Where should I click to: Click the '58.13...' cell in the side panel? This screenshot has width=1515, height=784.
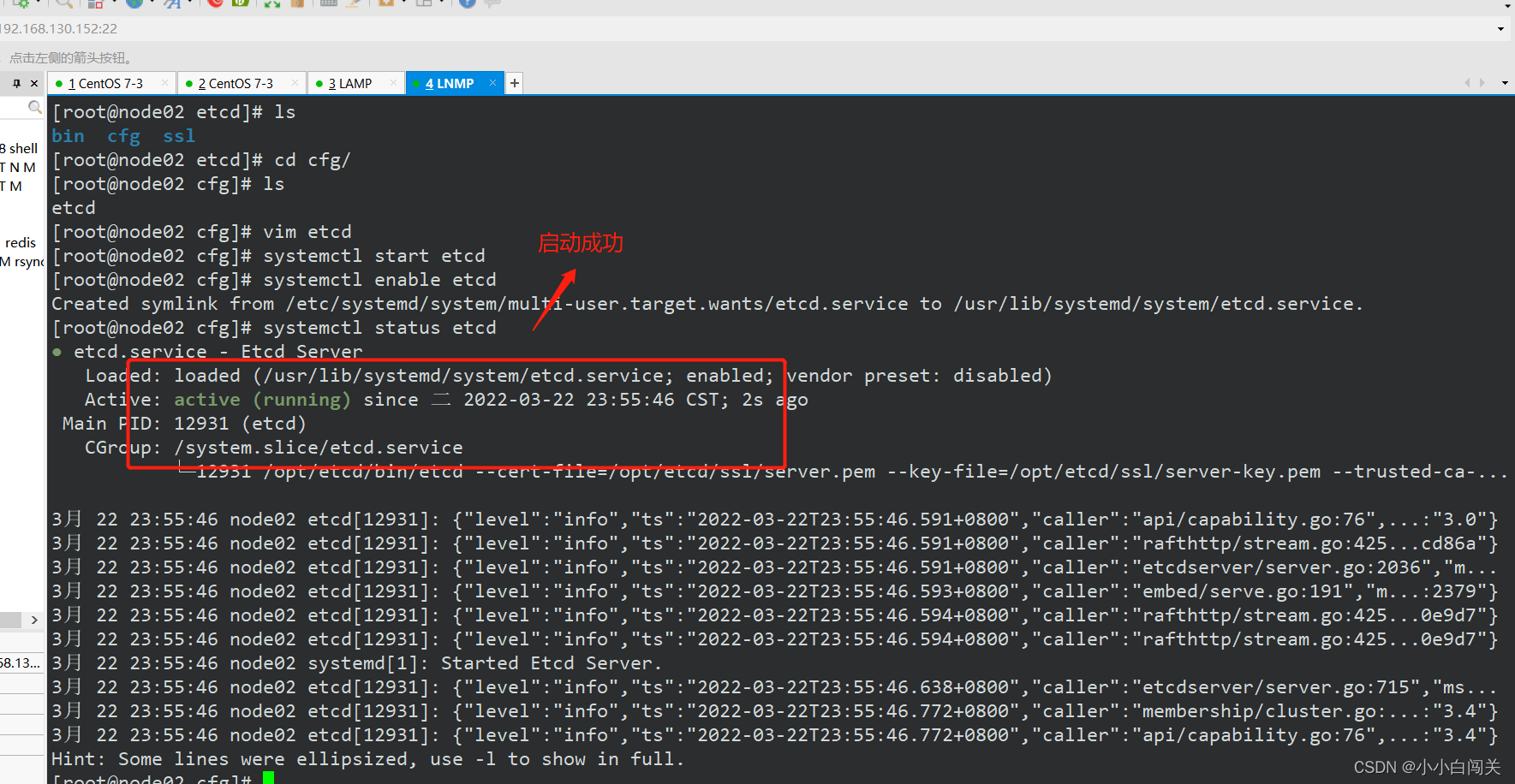pyautogui.click(x=21, y=663)
